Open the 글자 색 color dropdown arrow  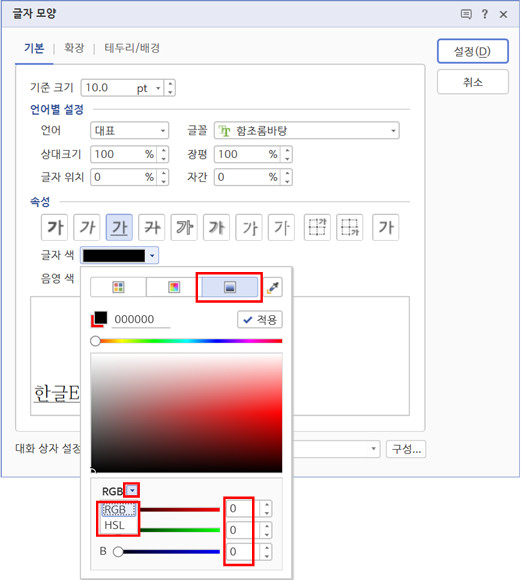point(152,255)
